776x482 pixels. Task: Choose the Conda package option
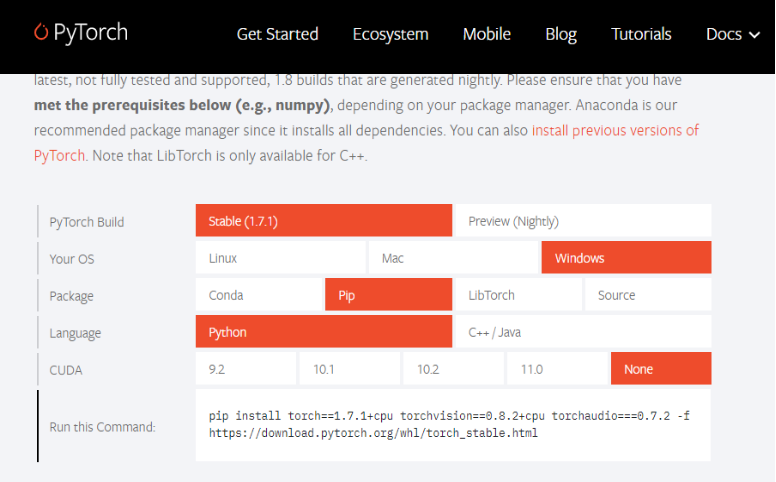[258, 295]
